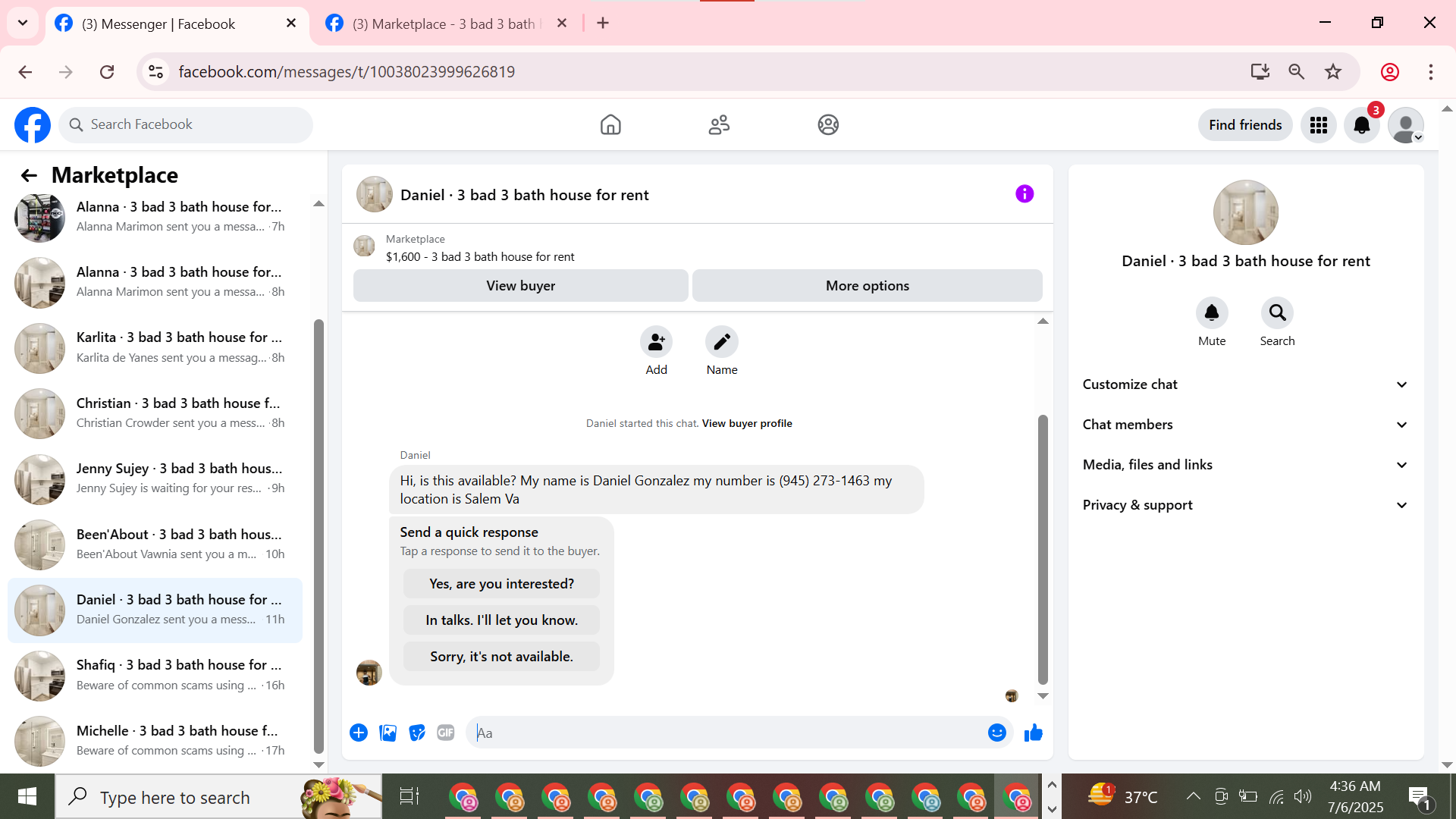Viewport: 1456px width, 819px height.
Task: Open Karlita de Yanes conversation
Action: (155, 348)
